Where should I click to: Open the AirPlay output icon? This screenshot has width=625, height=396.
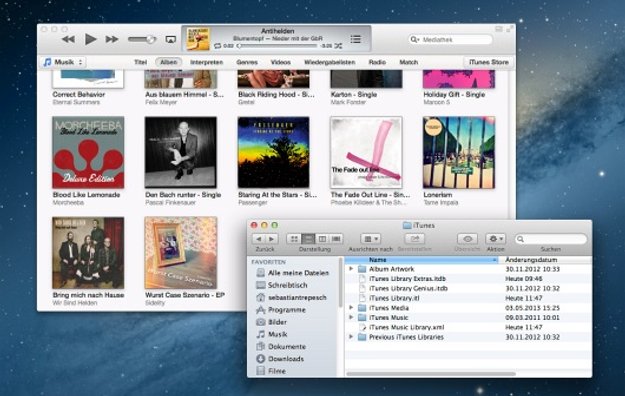point(171,39)
